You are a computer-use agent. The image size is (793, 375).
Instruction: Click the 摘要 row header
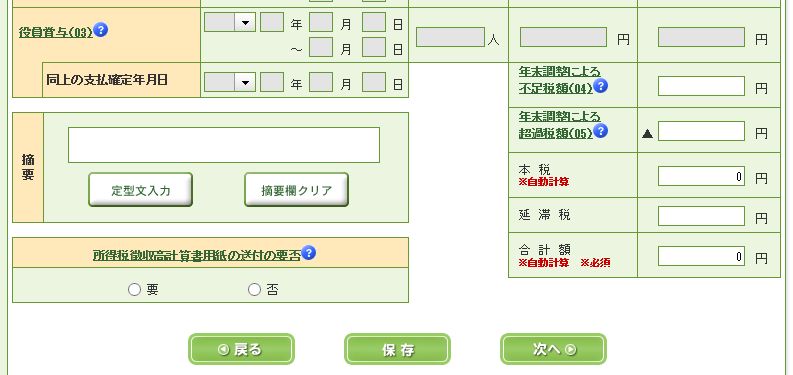pos(28,168)
